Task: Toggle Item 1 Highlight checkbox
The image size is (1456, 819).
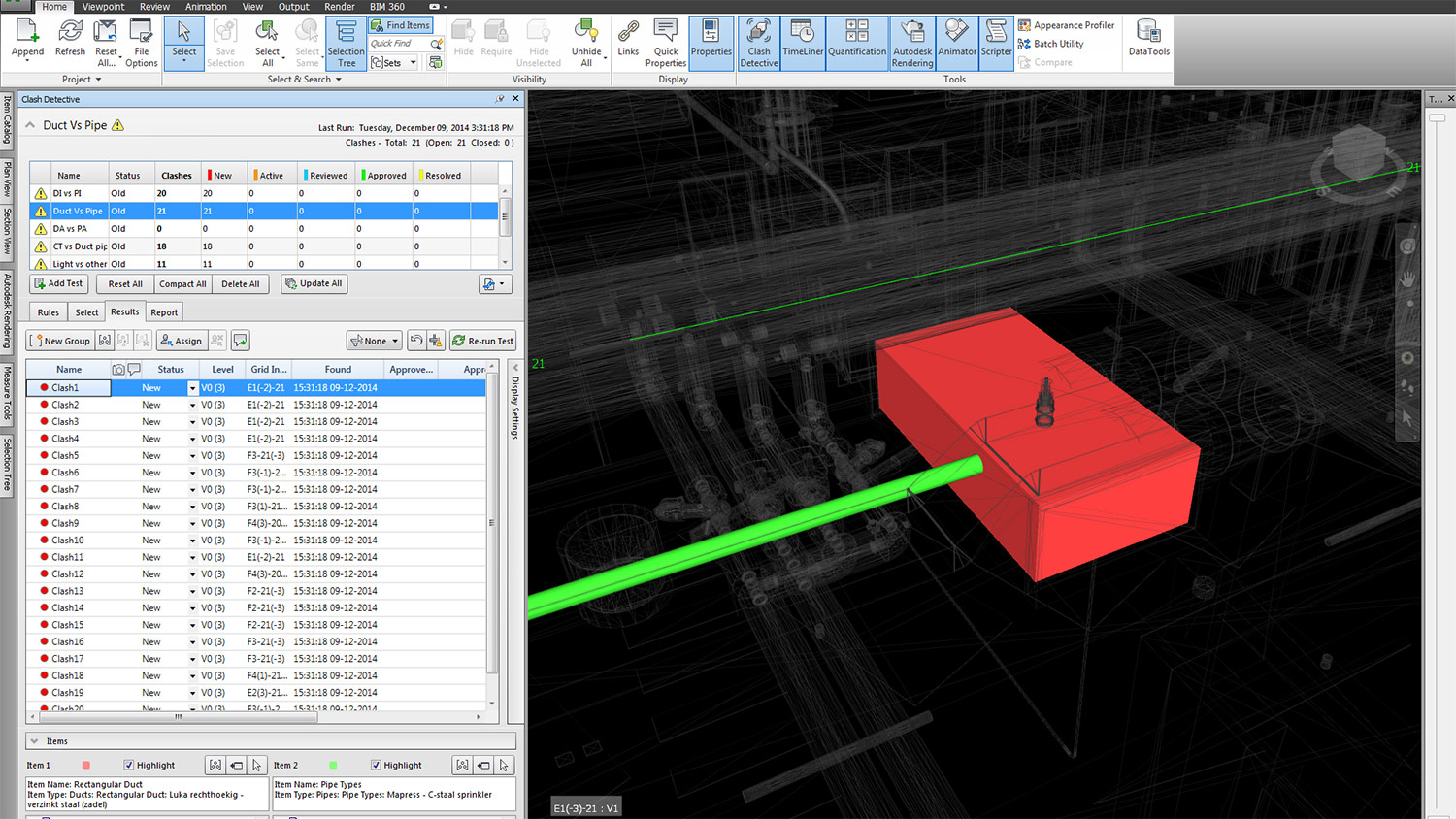Action: (x=129, y=765)
